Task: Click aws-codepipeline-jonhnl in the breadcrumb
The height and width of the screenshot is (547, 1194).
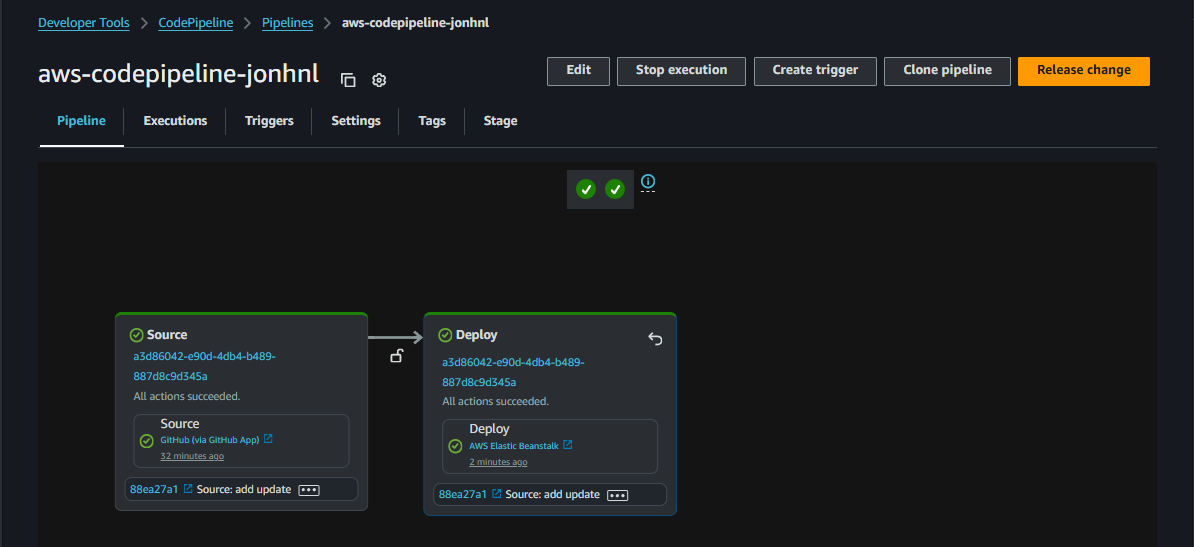Action: point(415,23)
